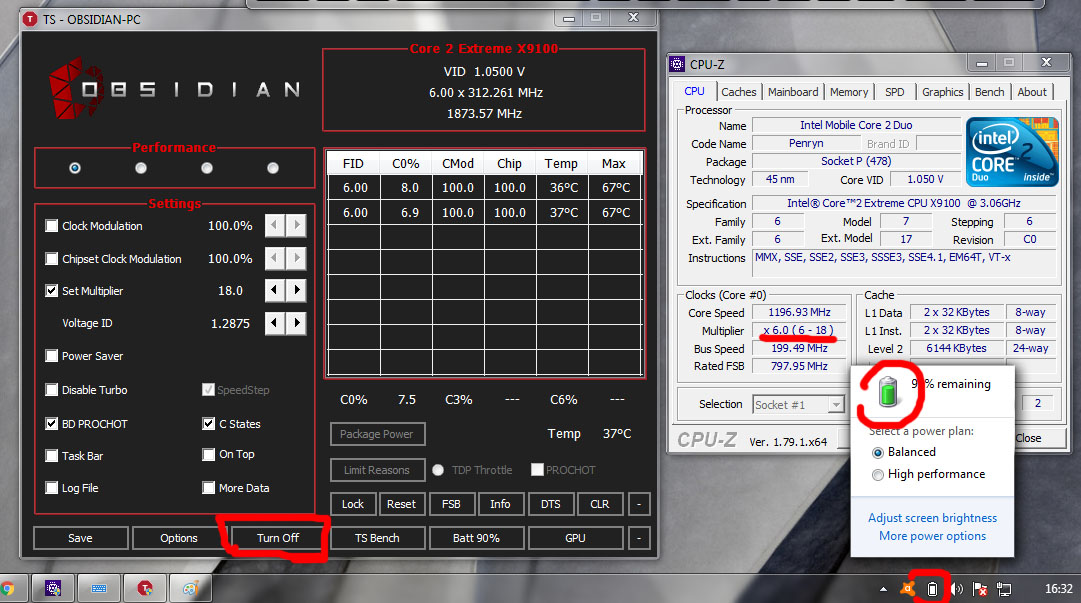1081x603 pixels.
Task: Uncheck the Set Multiplier checkbox
Action: (52, 290)
